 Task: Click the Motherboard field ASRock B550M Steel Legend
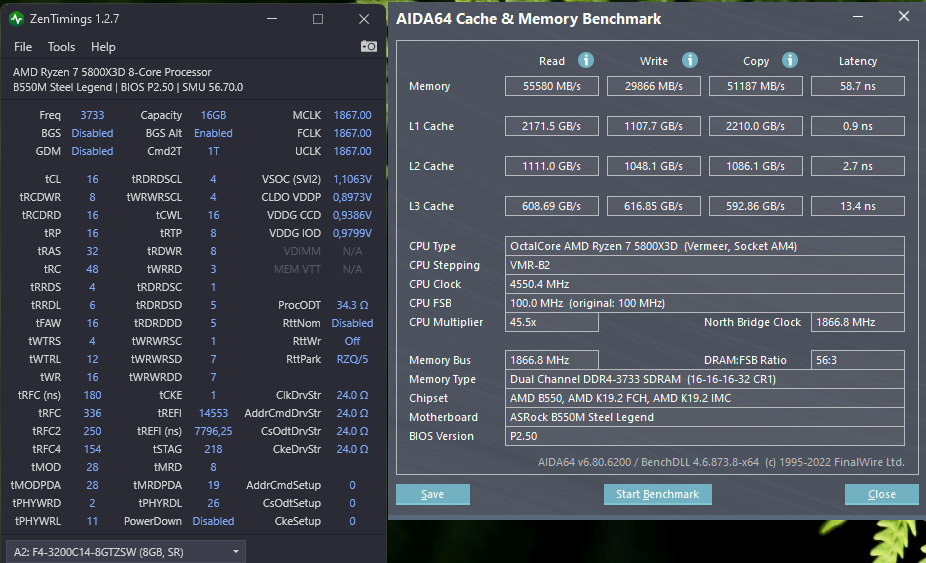click(x=705, y=417)
